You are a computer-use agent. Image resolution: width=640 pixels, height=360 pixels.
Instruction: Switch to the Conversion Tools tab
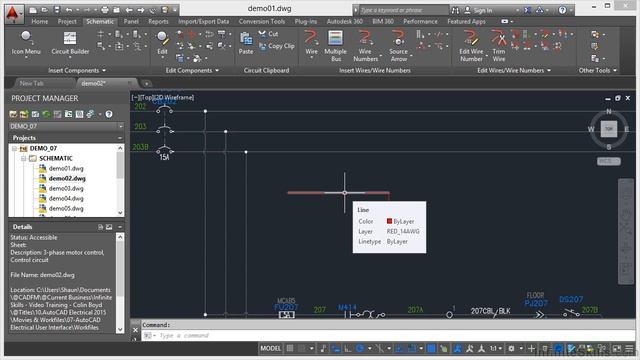click(262, 21)
